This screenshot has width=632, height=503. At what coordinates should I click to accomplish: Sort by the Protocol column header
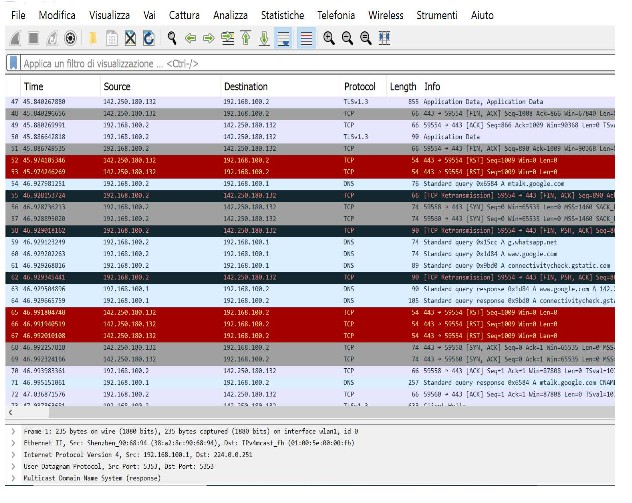360,87
